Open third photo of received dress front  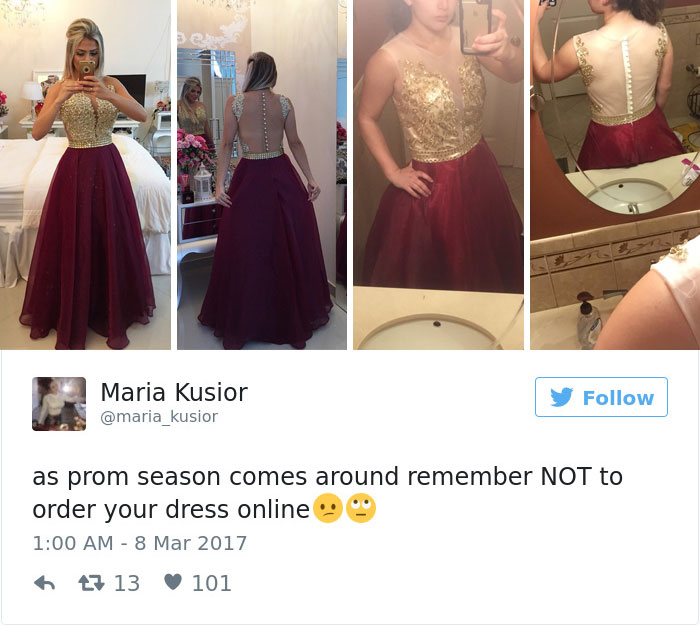[438, 175]
